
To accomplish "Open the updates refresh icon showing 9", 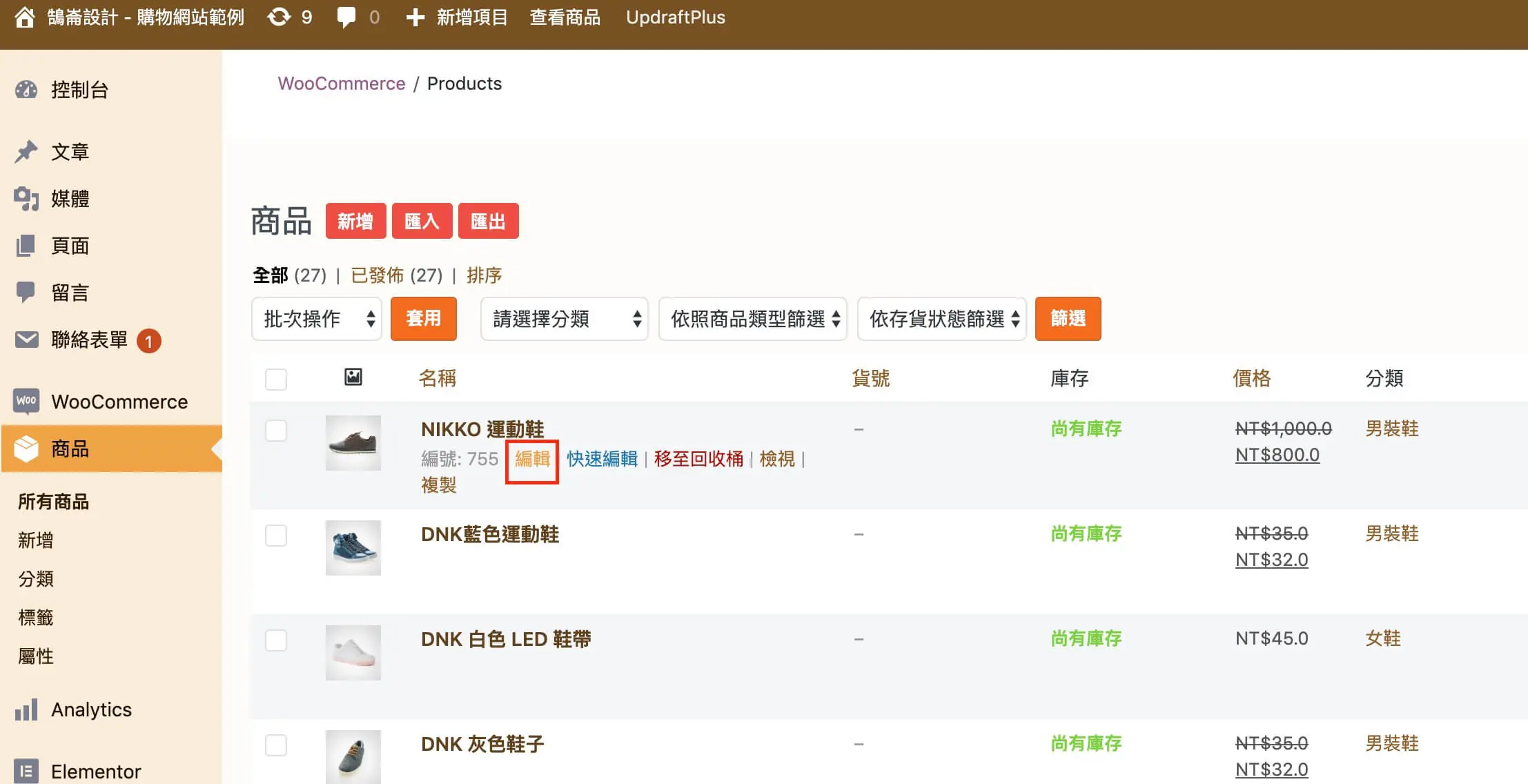I will 279,17.
